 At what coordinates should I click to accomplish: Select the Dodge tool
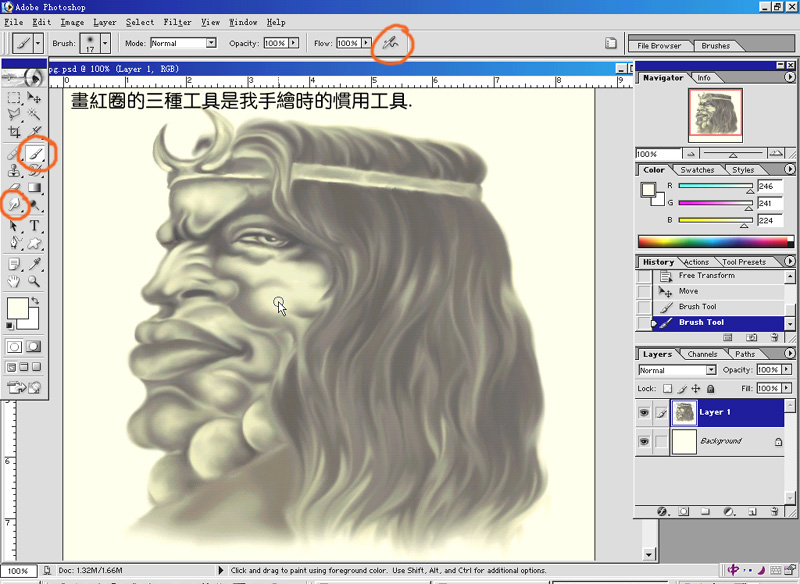[34, 205]
